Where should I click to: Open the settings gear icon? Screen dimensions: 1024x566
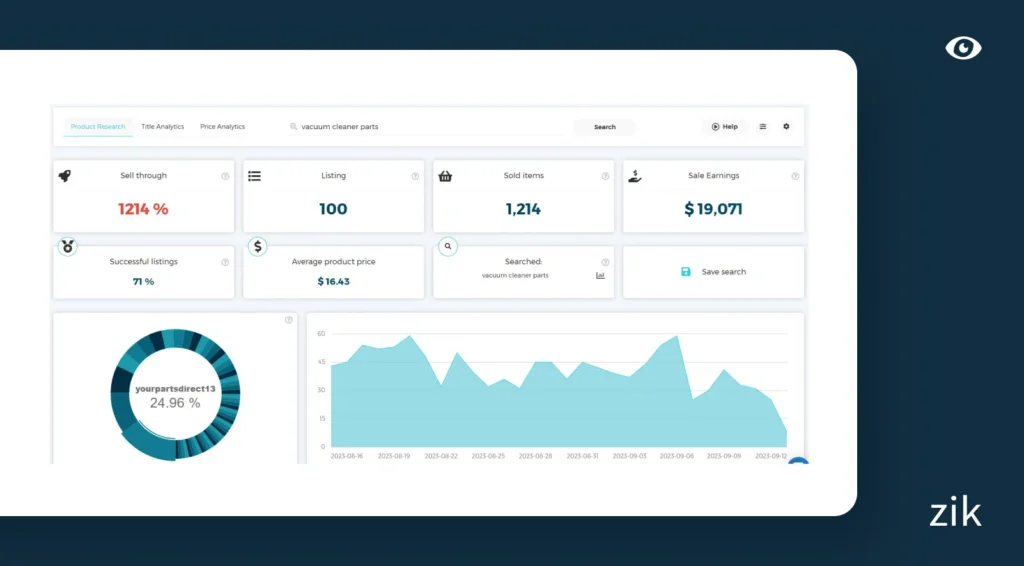(x=786, y=127)
